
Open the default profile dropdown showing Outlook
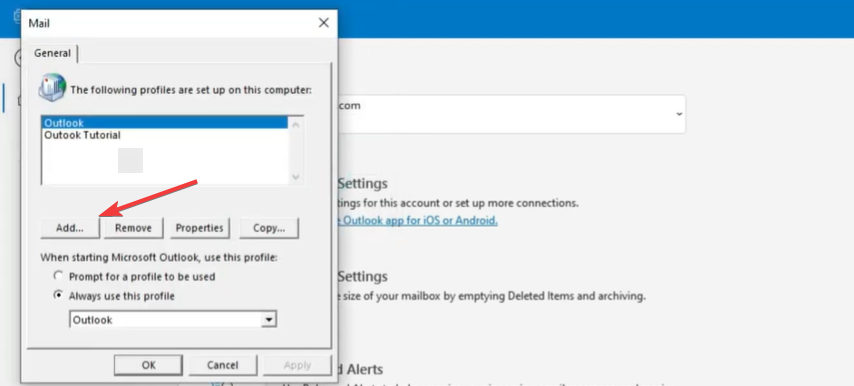pos(173,320)
